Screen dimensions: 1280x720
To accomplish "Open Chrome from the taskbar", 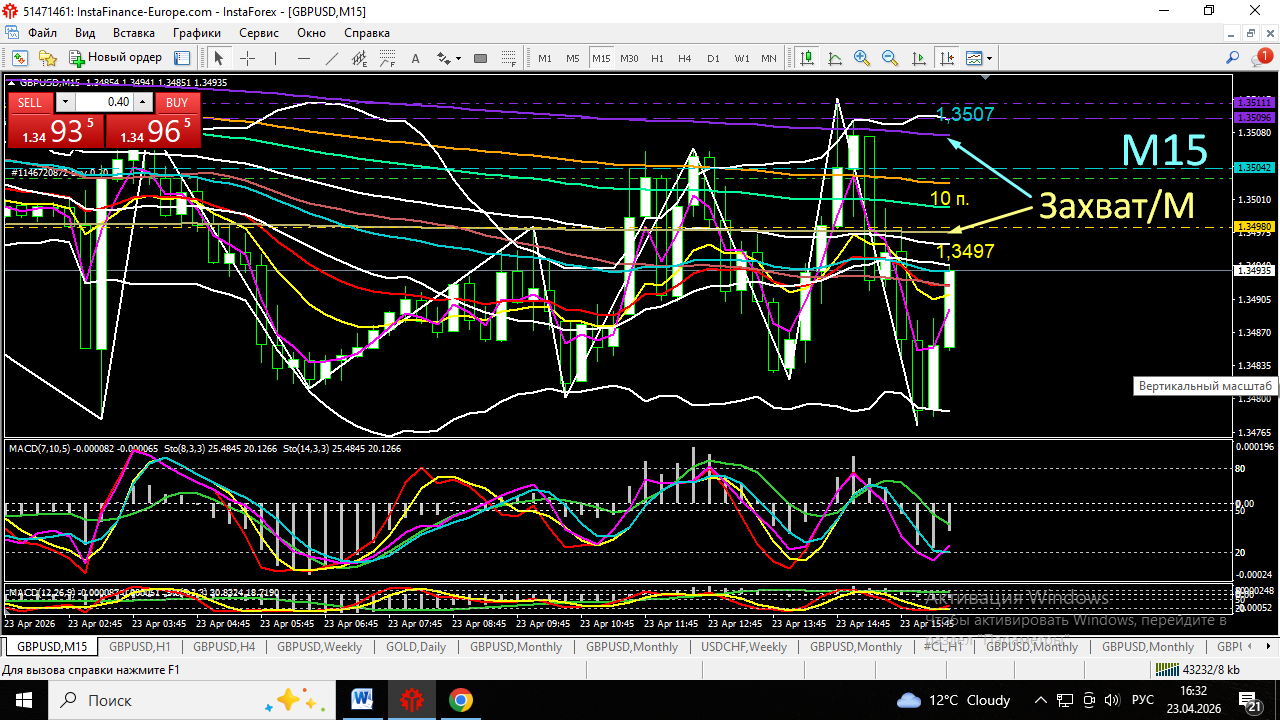I will [x=461, y=700].
